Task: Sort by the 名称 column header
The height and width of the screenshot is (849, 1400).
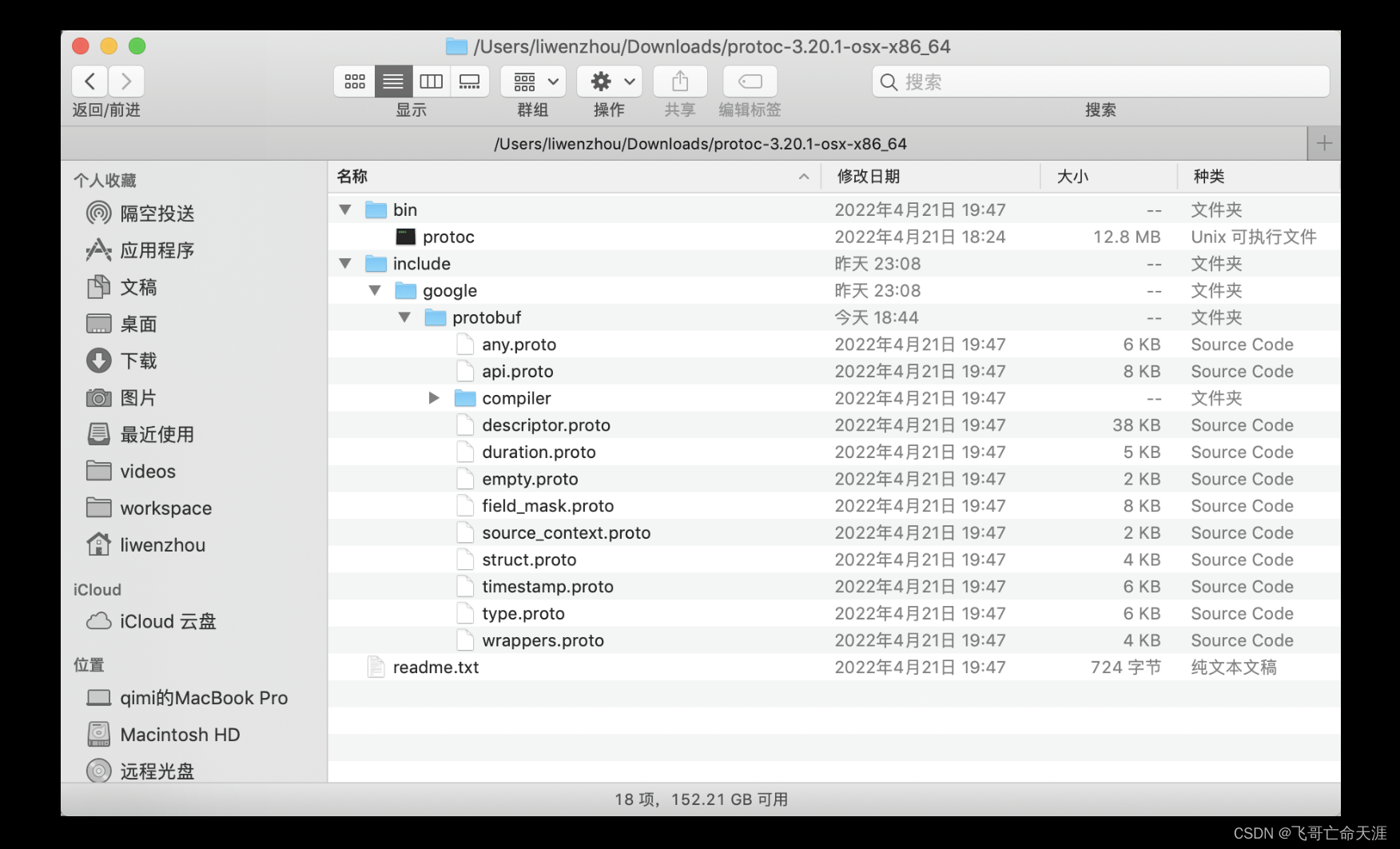Action: tap(574, 177)
